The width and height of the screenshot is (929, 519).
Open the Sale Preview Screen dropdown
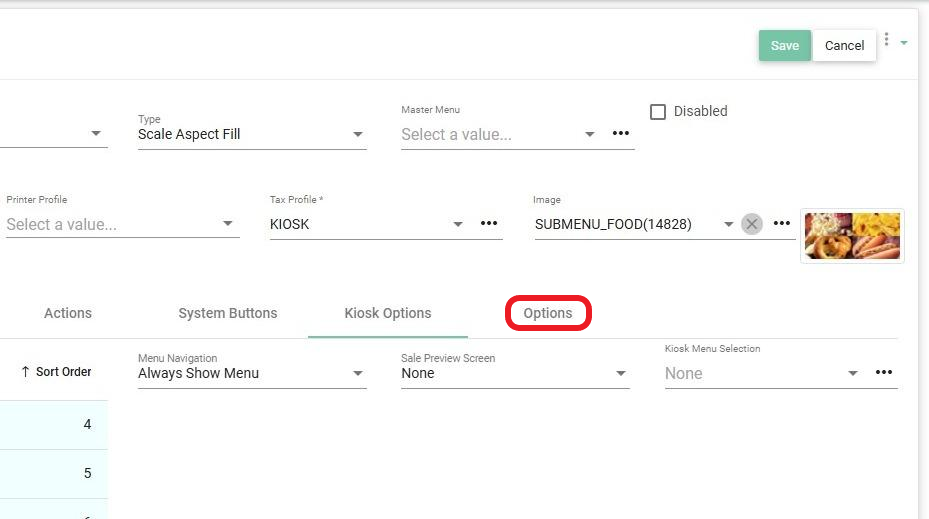pyautogui.click(x=621, y=374)
